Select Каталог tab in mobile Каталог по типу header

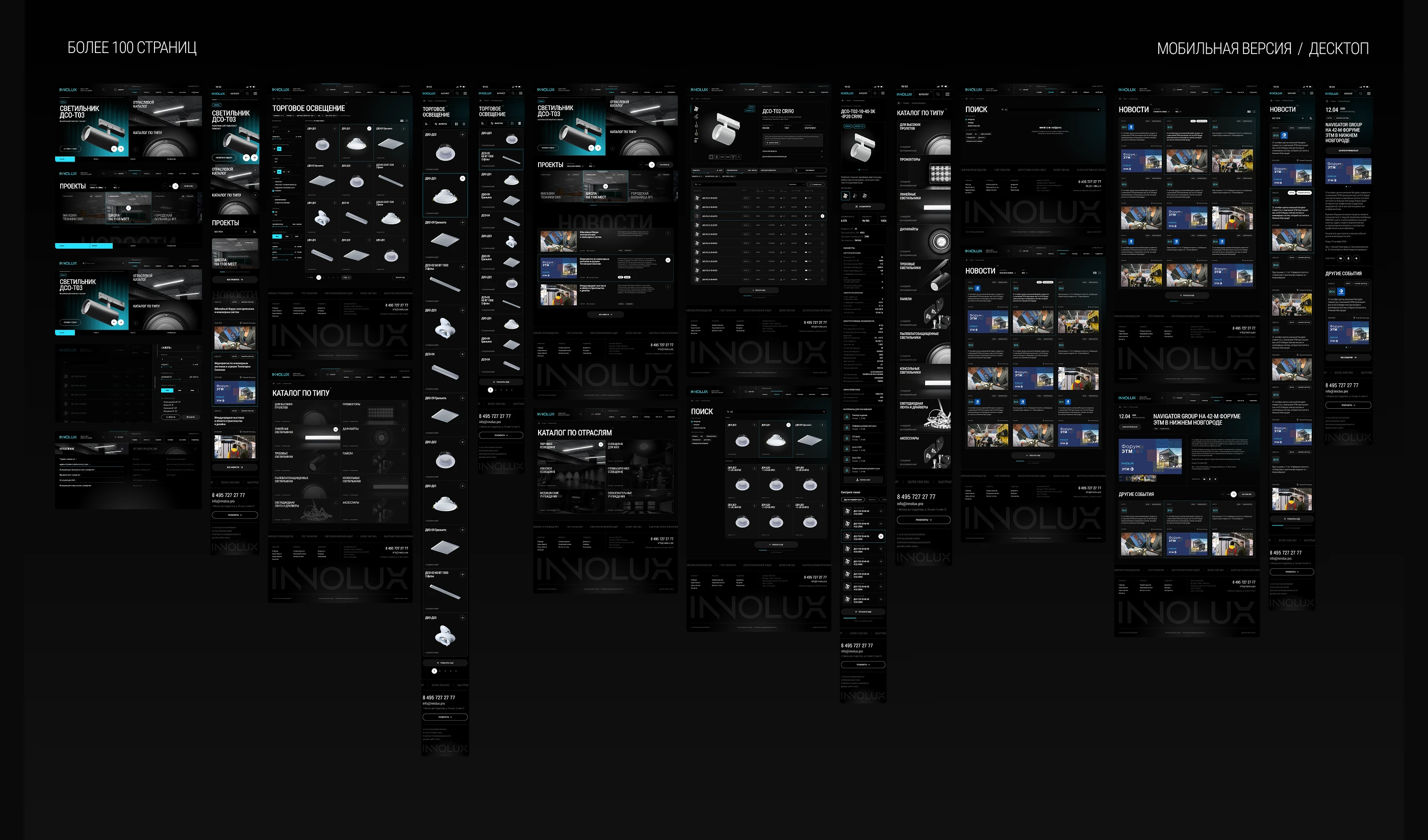(924, 94)
